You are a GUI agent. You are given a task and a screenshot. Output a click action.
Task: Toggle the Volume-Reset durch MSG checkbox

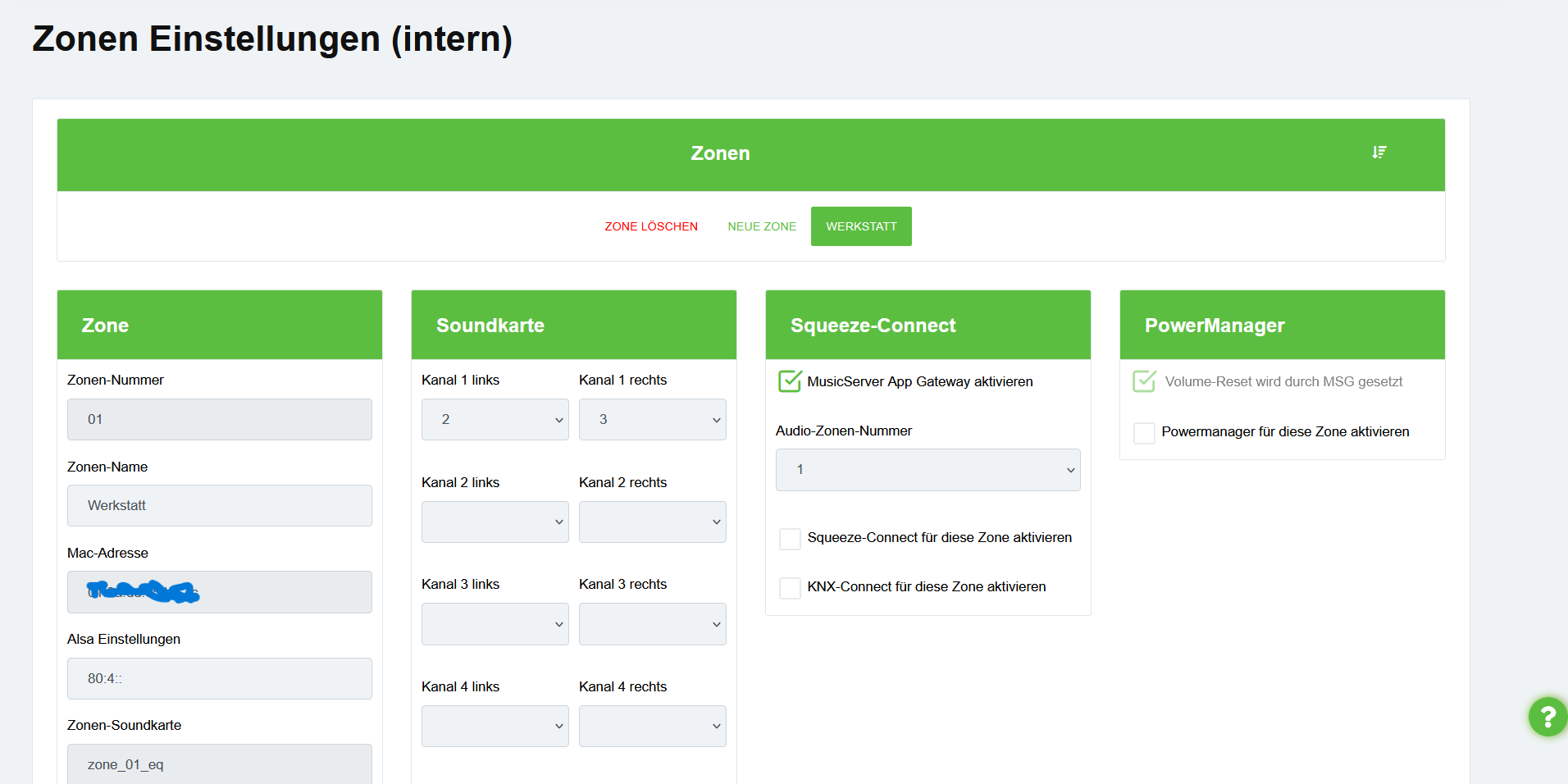[x=1144, y=381]
